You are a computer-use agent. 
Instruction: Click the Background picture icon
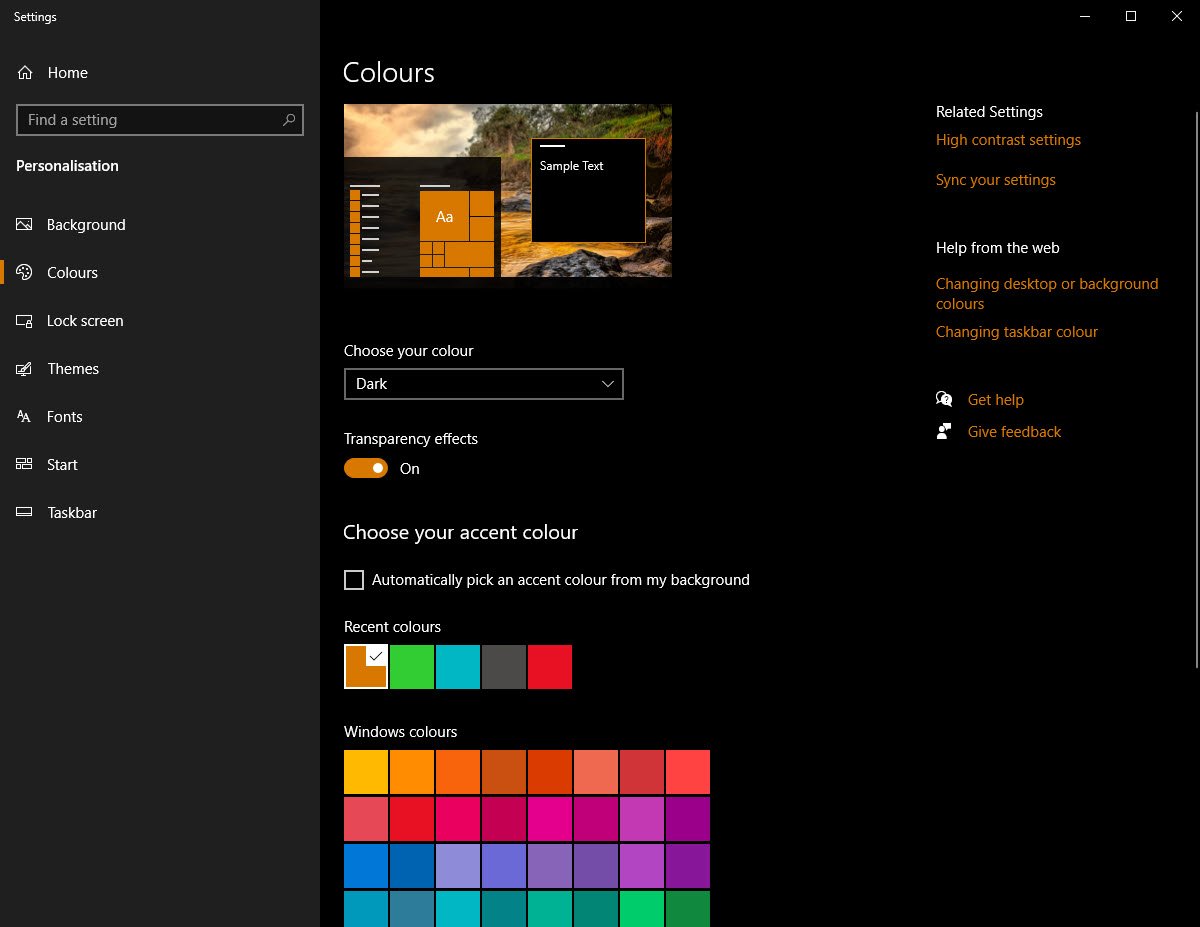(x=25, y=225)
